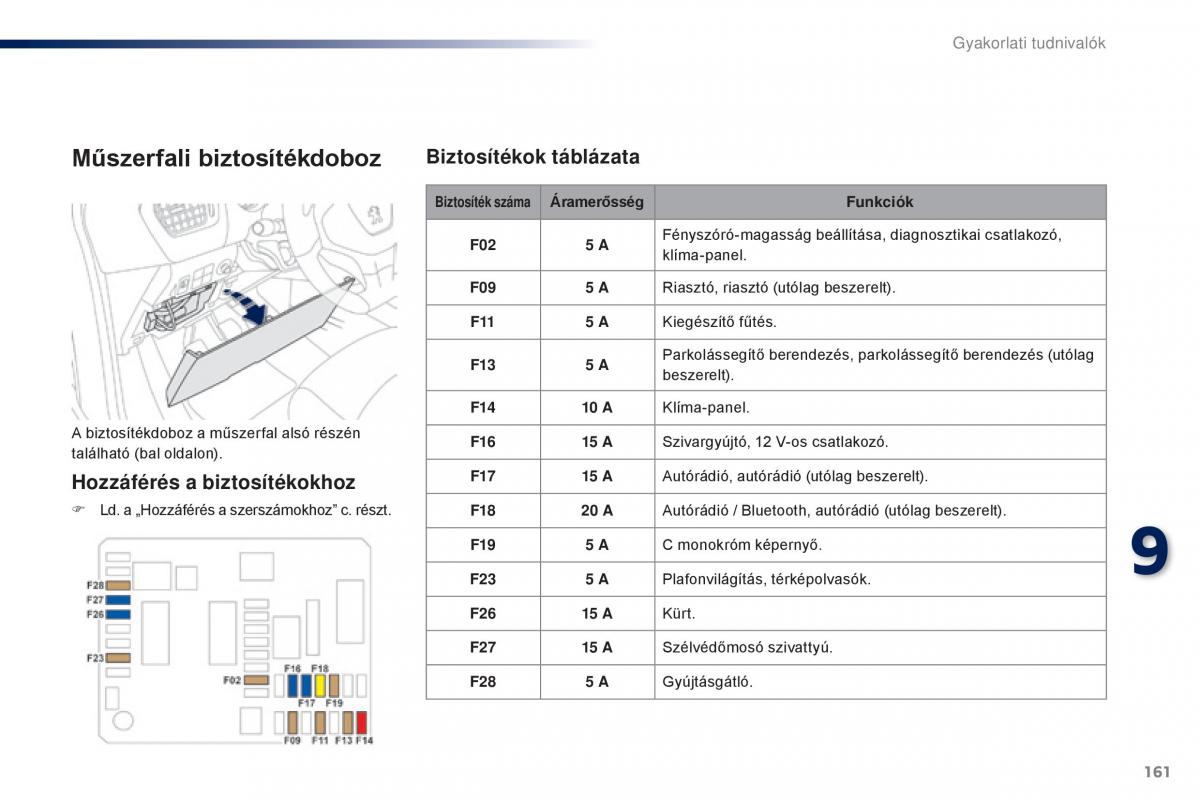Click the red F14 fuse in diagram

[x=362, y=723]
